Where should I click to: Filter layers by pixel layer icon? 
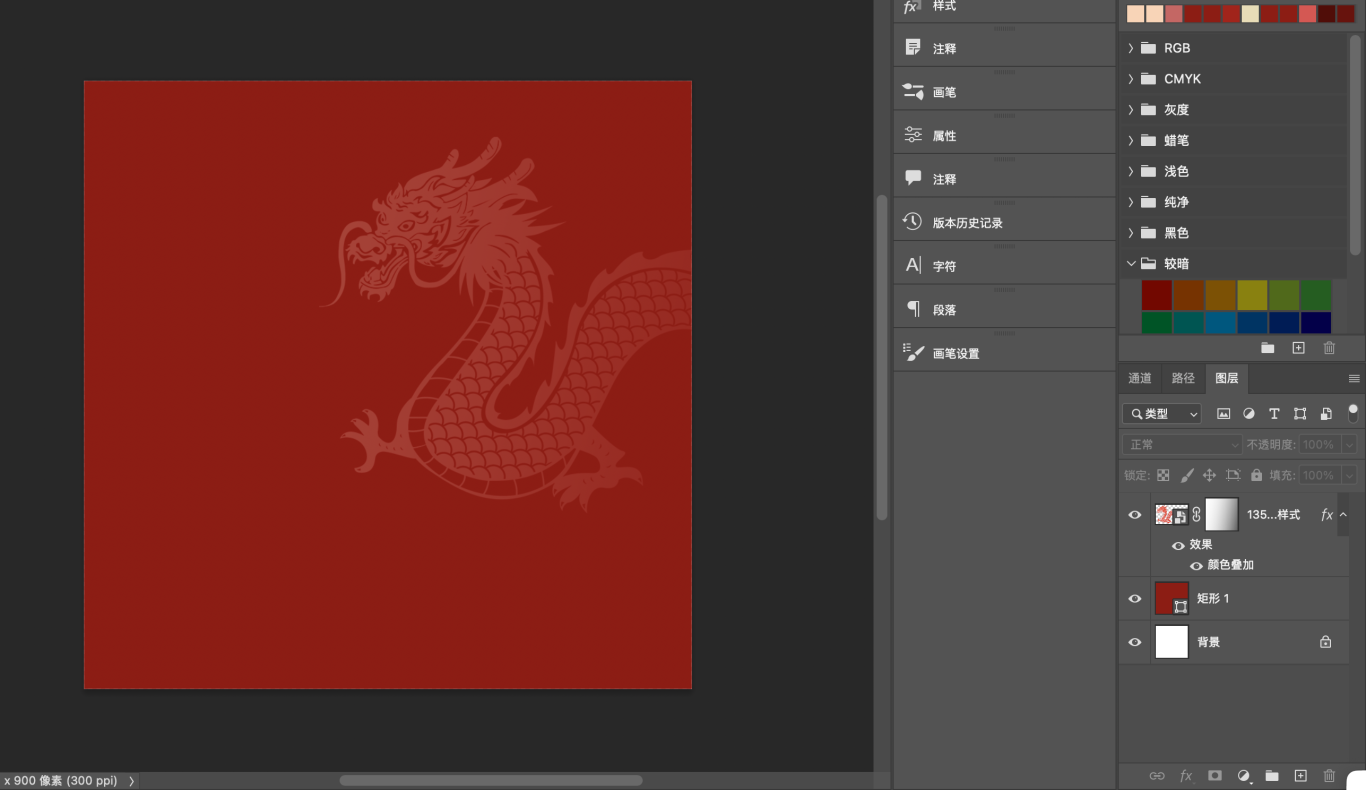tap(1223, 414)
